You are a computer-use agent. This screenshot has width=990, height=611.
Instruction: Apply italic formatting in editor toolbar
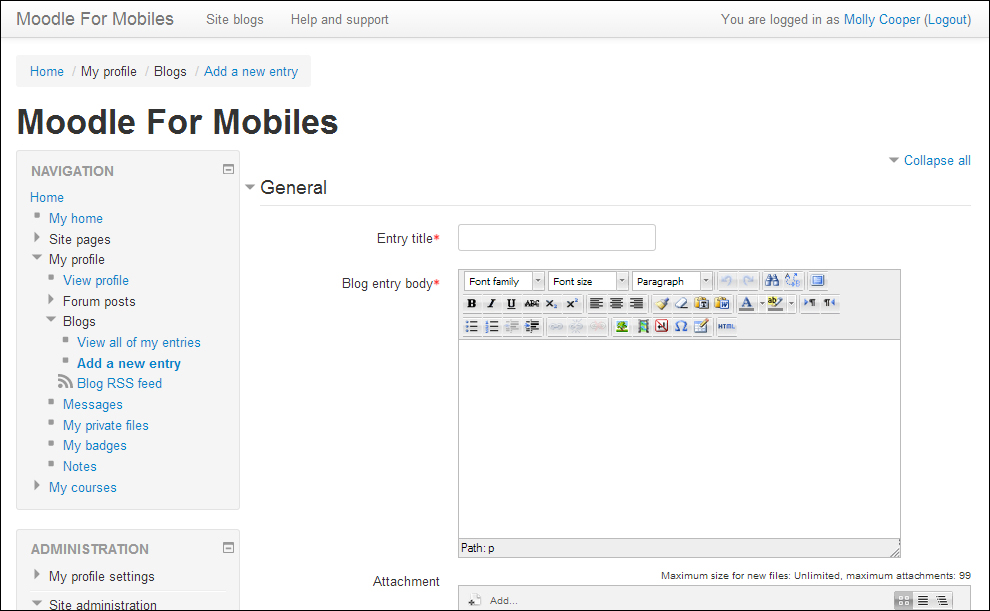491,304
